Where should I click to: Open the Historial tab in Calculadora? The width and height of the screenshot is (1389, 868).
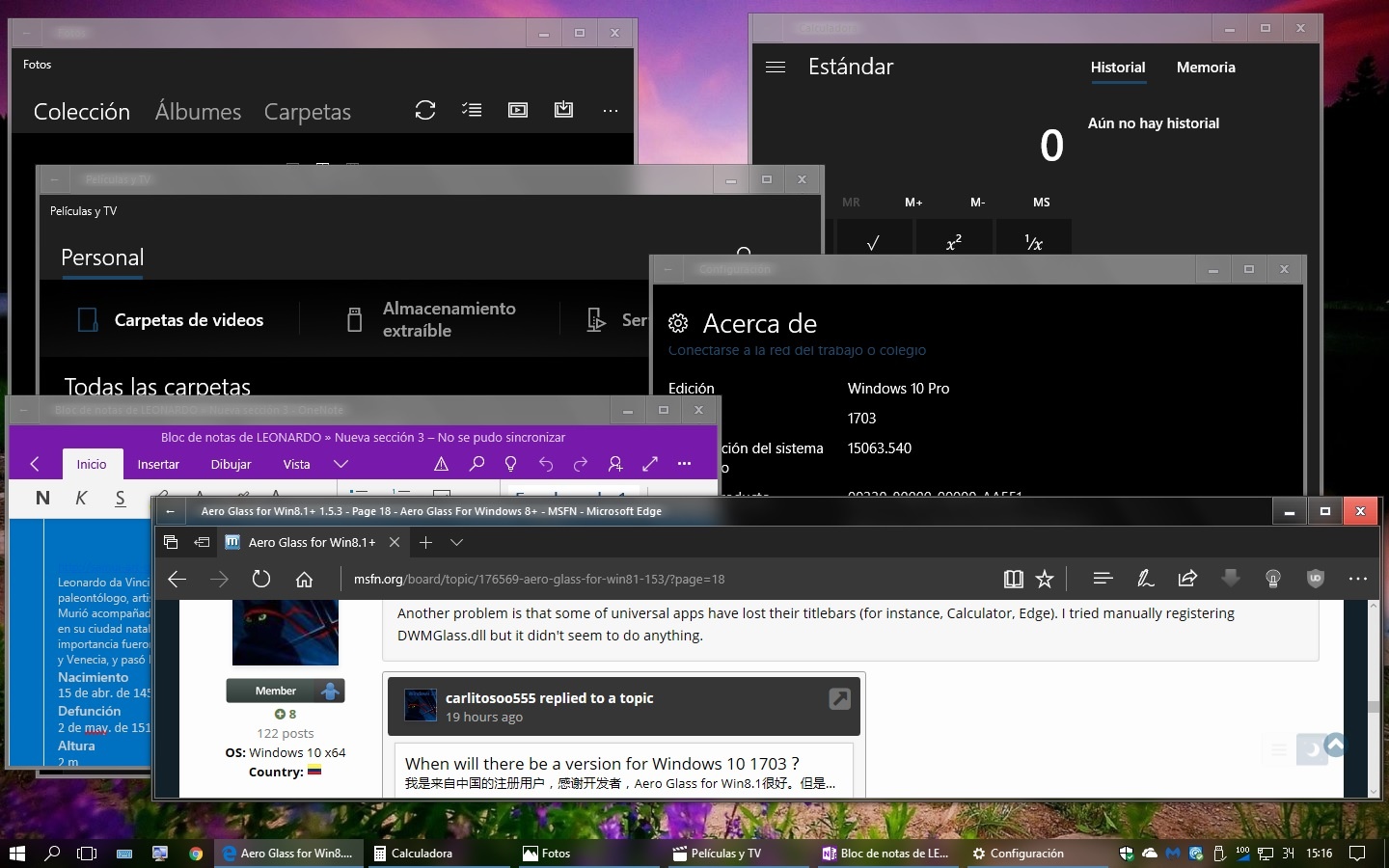coord(1118,68)
